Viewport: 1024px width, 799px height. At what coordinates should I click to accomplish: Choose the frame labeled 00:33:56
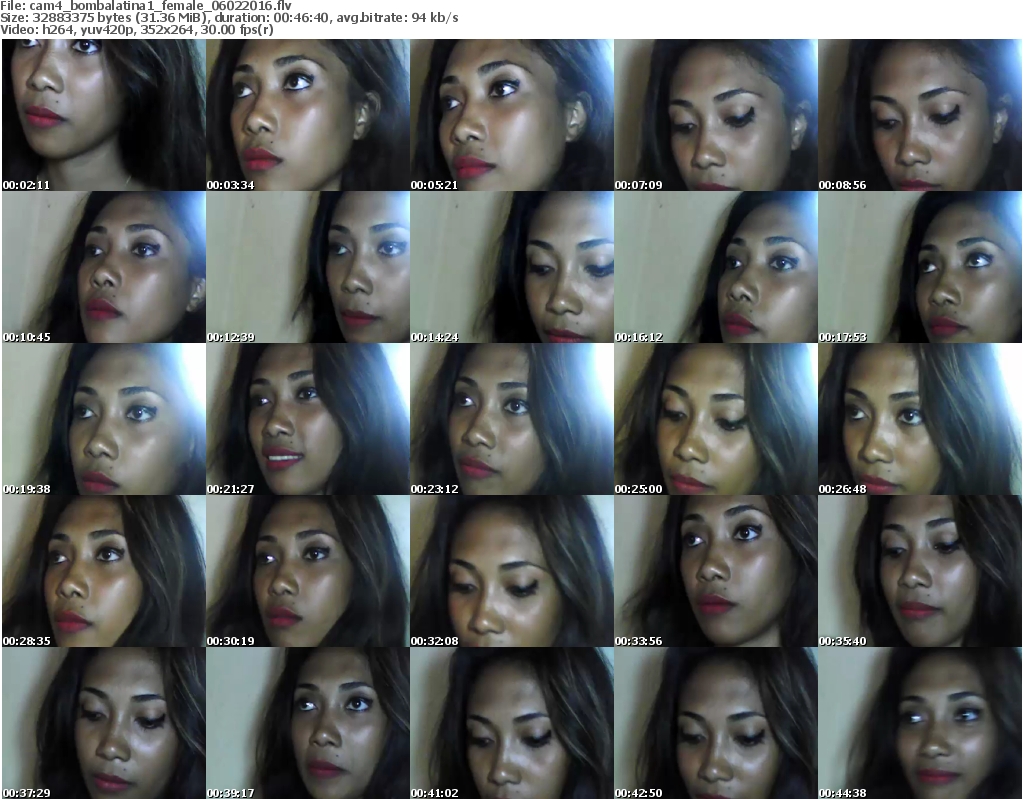tap(716, 571)
